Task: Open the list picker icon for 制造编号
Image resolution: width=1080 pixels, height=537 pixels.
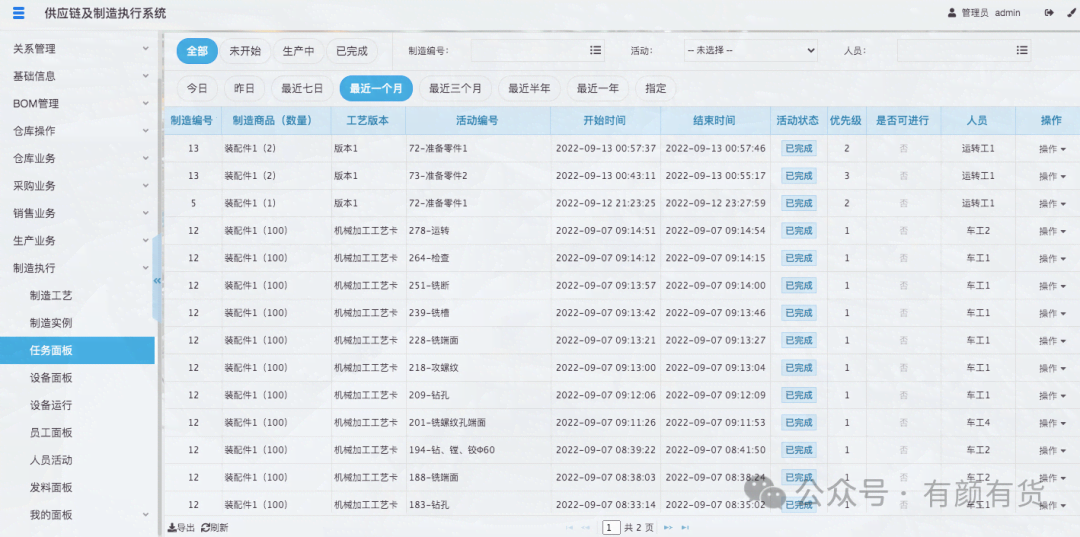Action: (596, 50)
